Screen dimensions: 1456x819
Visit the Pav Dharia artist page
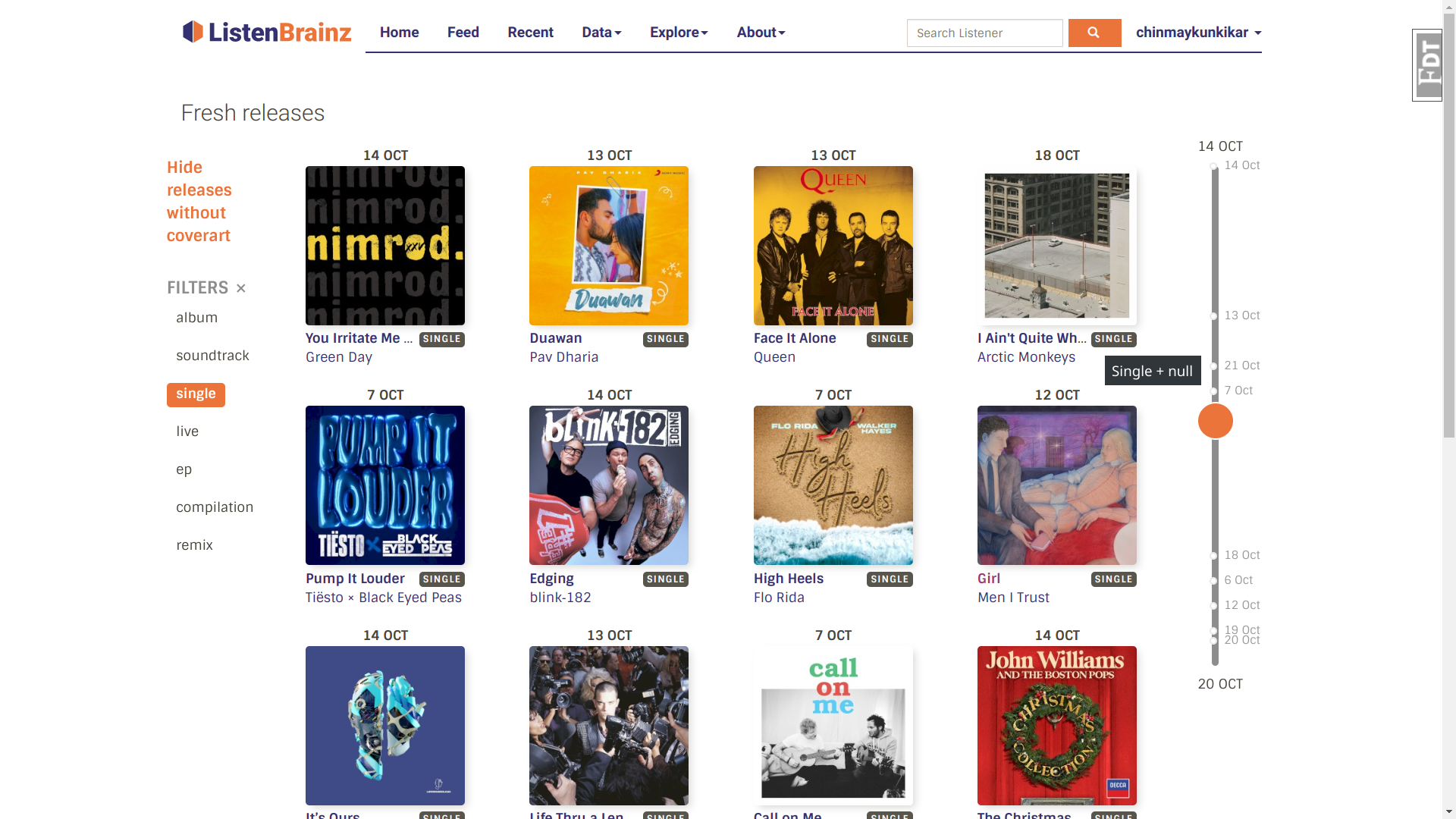pyautogui.click(x=564, y=357)
